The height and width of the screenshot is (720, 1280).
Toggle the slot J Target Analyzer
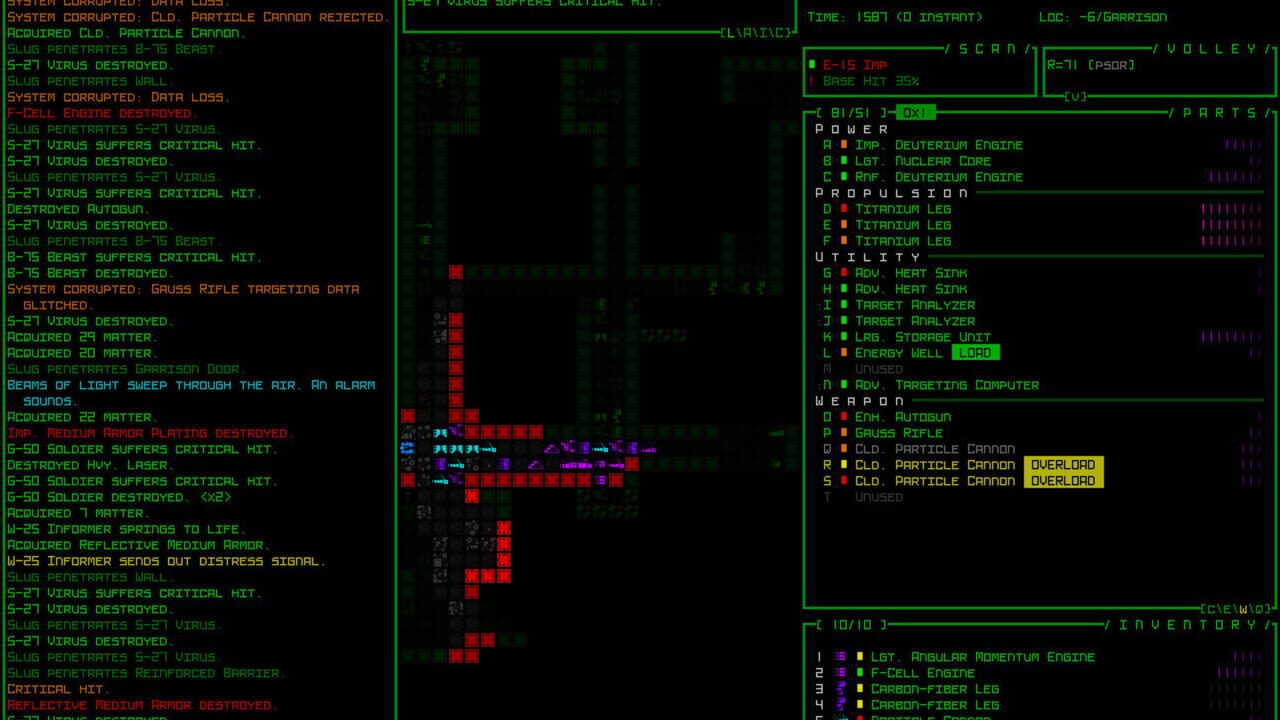tap(914, 321)
